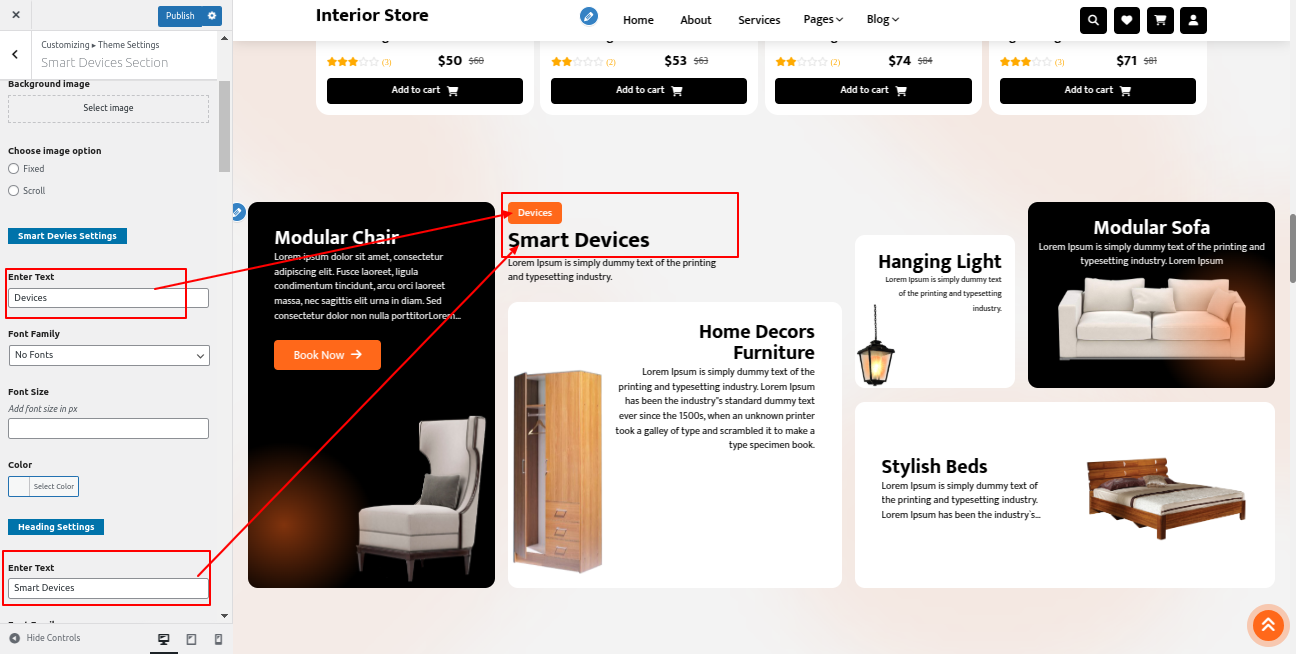Go back using the left chevron arrow
This screenshot has height=654, width=1296.
15,54
